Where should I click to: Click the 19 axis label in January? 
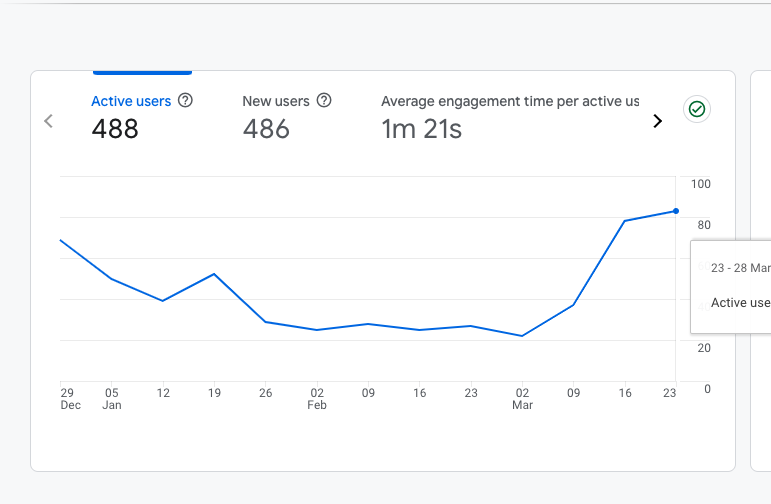(214, 393)
